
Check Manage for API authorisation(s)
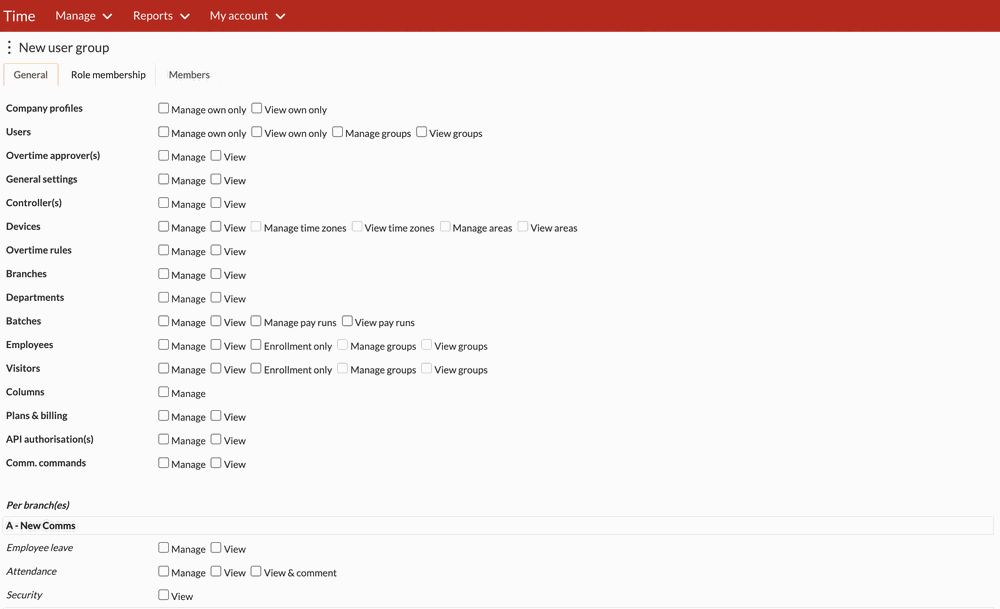(164, 439)
